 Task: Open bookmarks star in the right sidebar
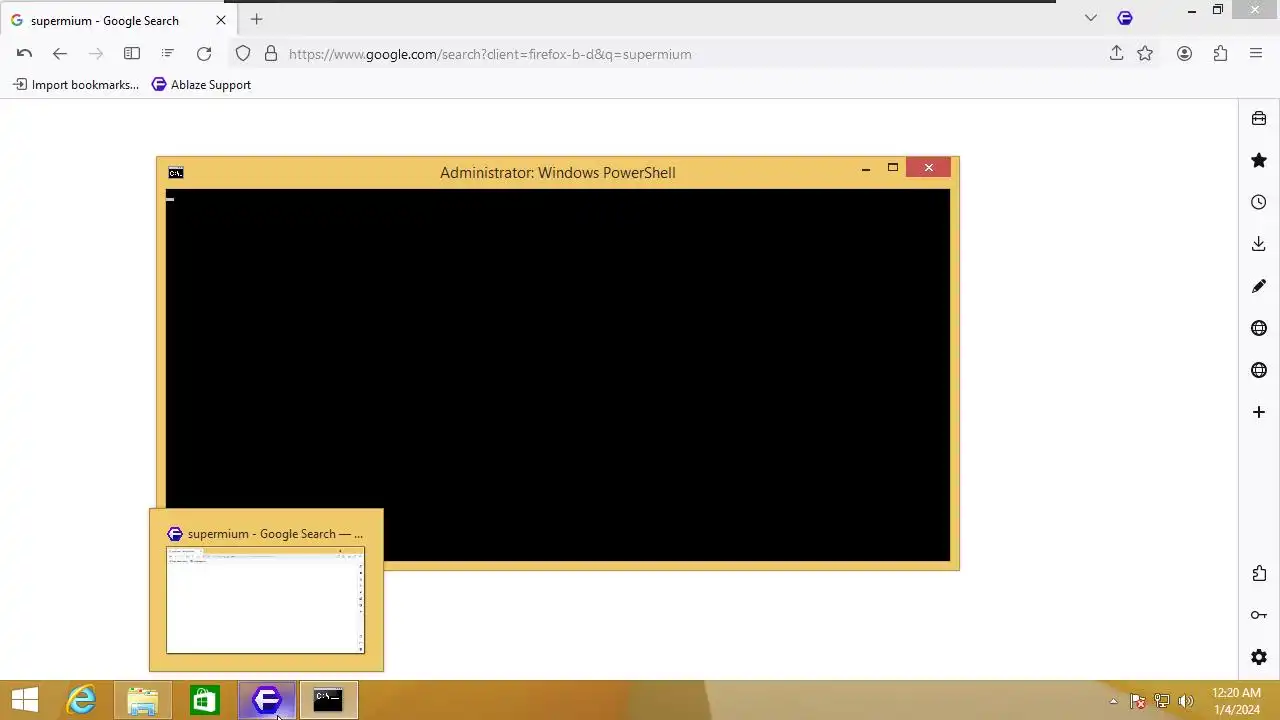[1259, 160]
